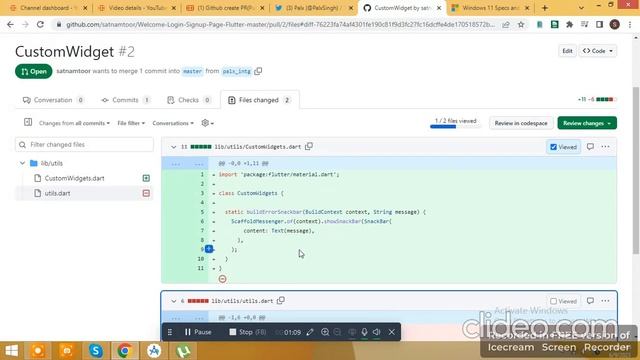
Task: Open diff view settings gear
Action: click(207, 123)
